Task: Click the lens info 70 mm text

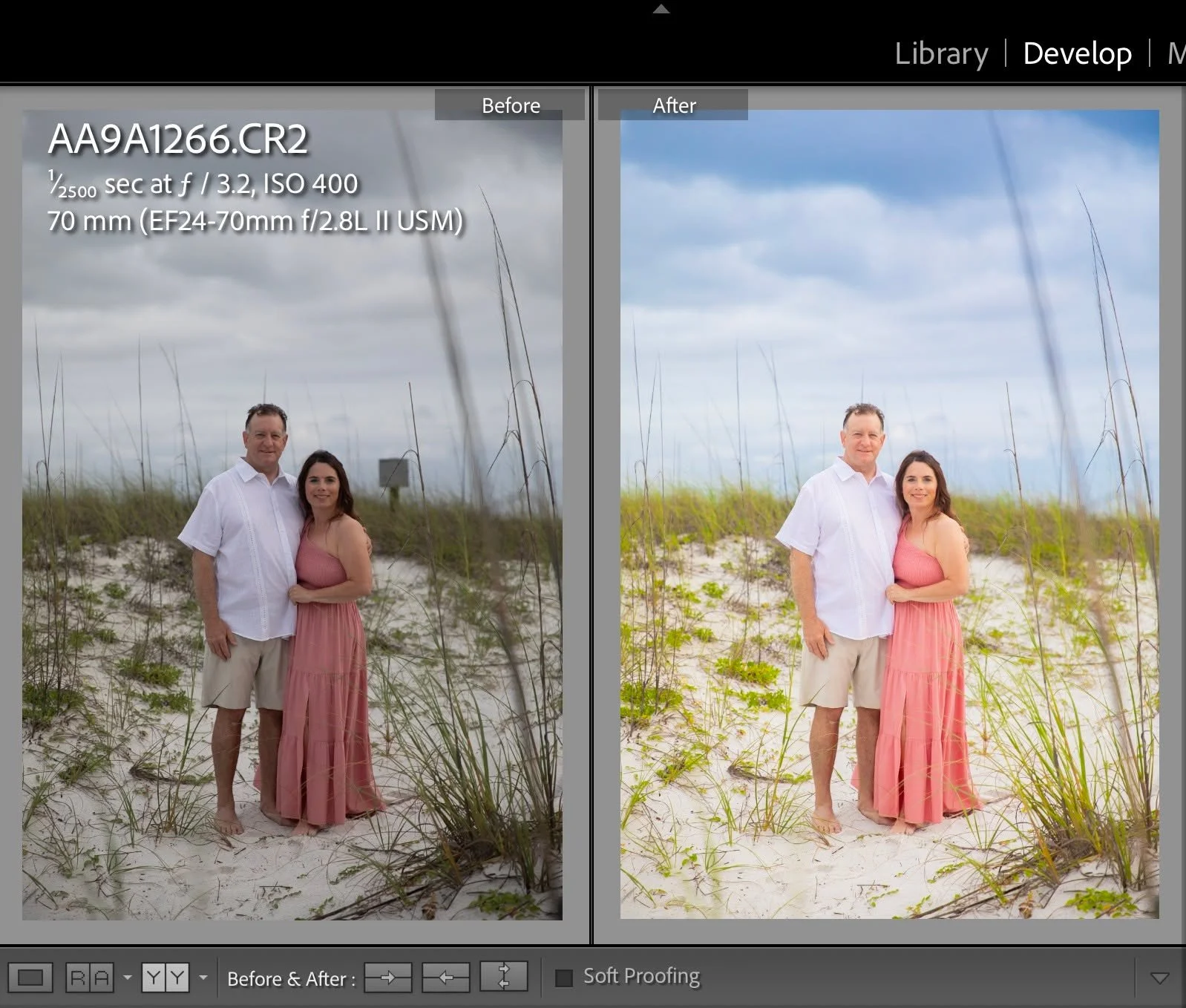Action: [255, 220]
